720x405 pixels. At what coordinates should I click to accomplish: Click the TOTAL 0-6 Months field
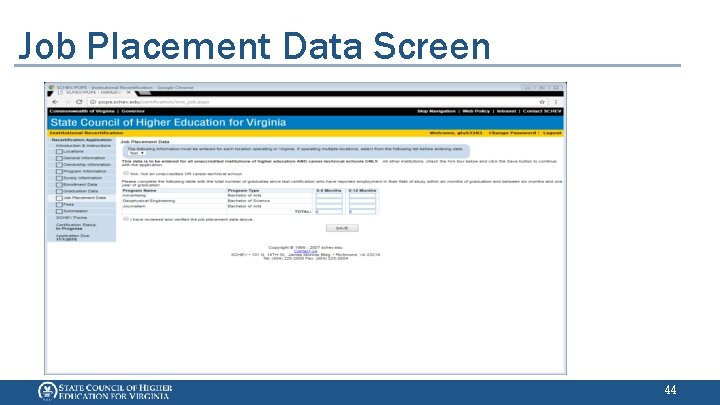(x=329, y=212)
